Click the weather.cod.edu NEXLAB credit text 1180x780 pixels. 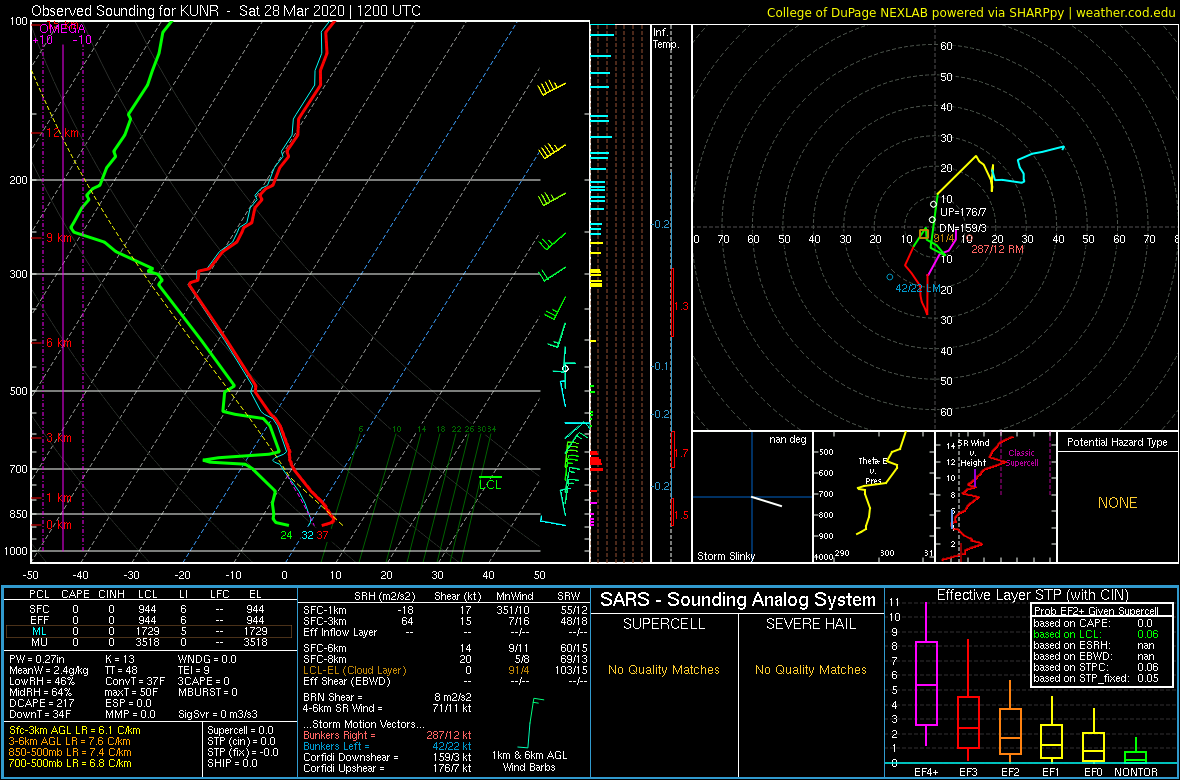pos(970,11)
